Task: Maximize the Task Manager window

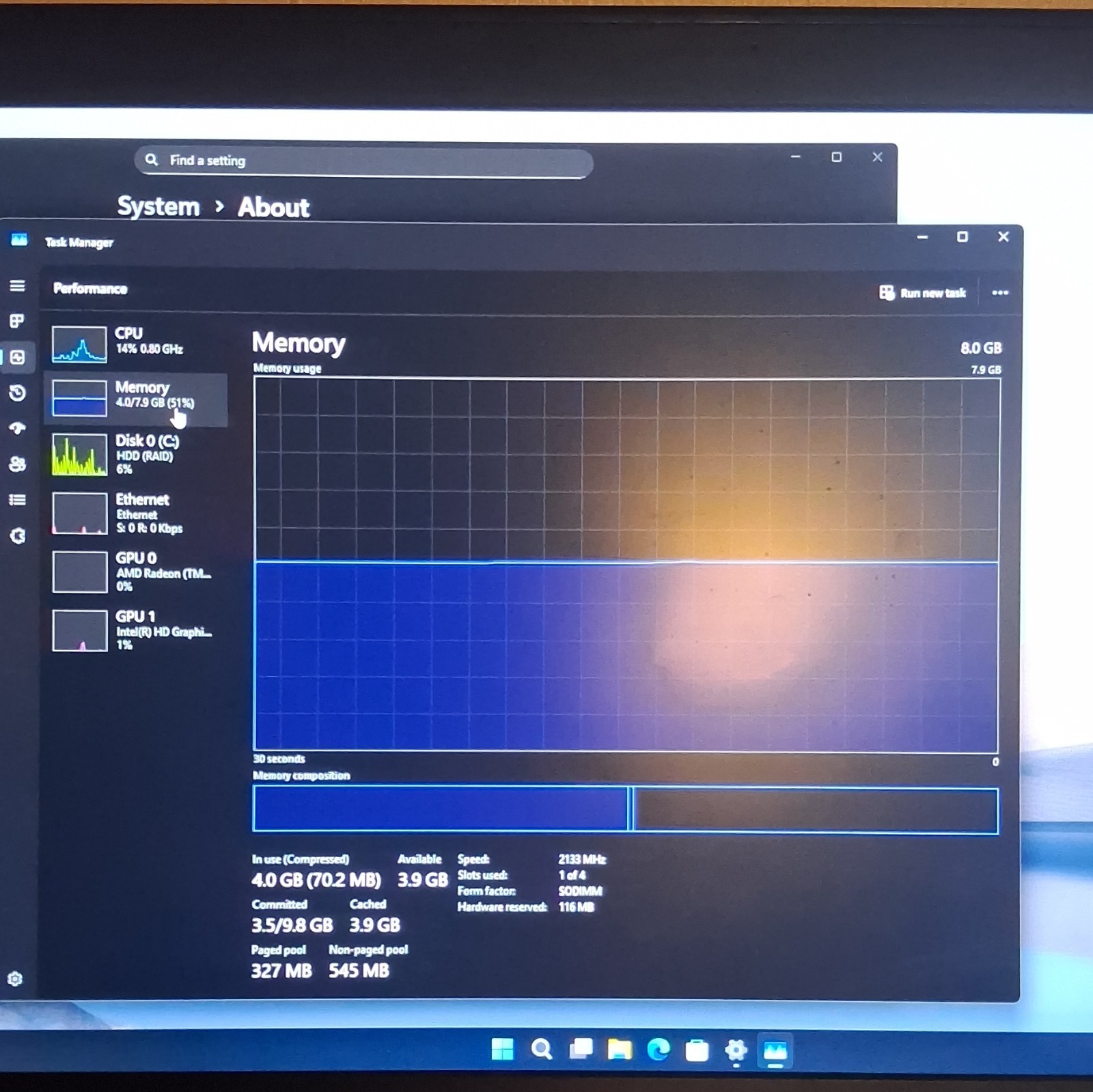Action: click(x=963, y=237)
